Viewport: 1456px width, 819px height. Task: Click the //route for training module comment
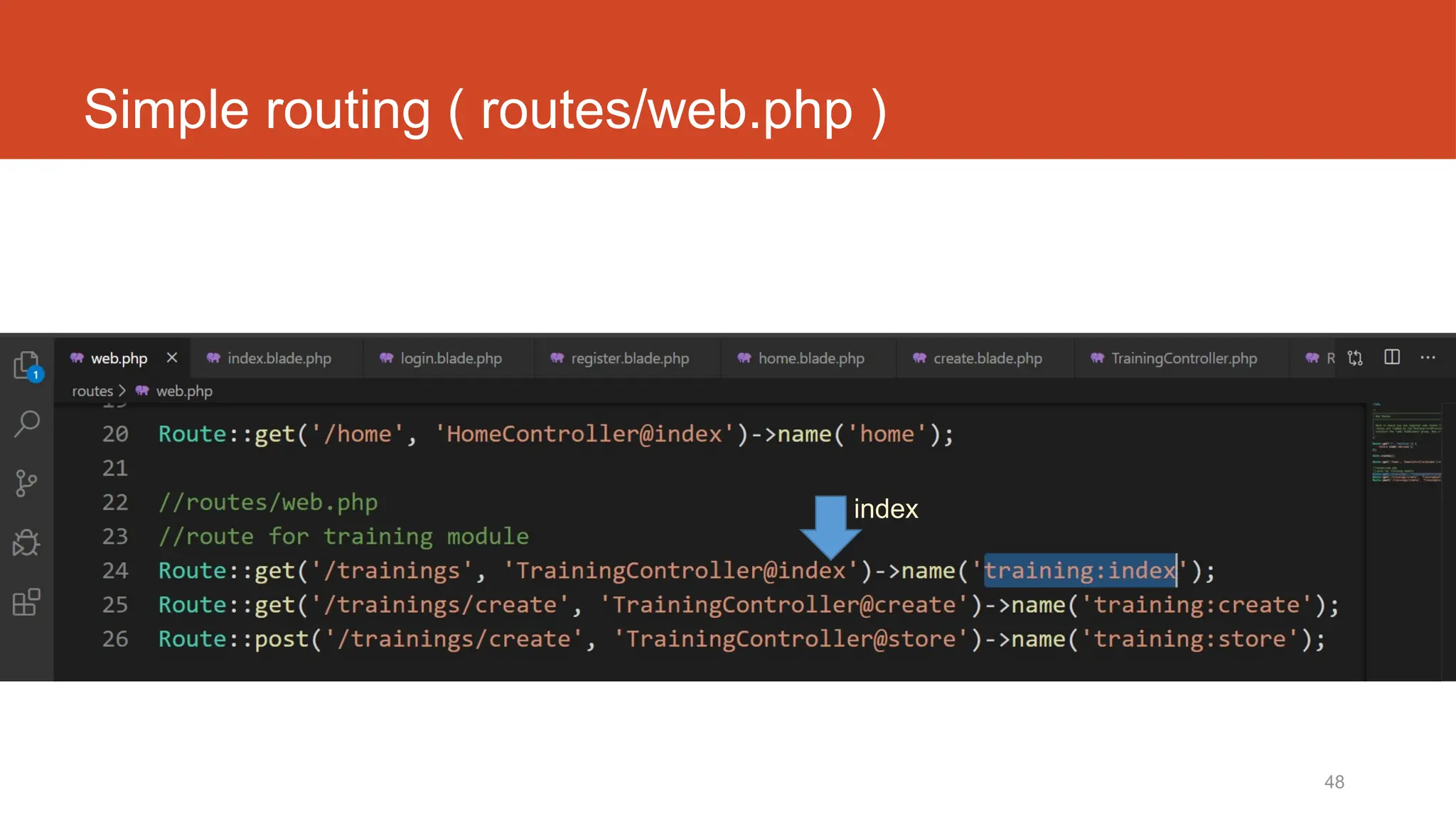pyautogui.click(x=343, y=536)
